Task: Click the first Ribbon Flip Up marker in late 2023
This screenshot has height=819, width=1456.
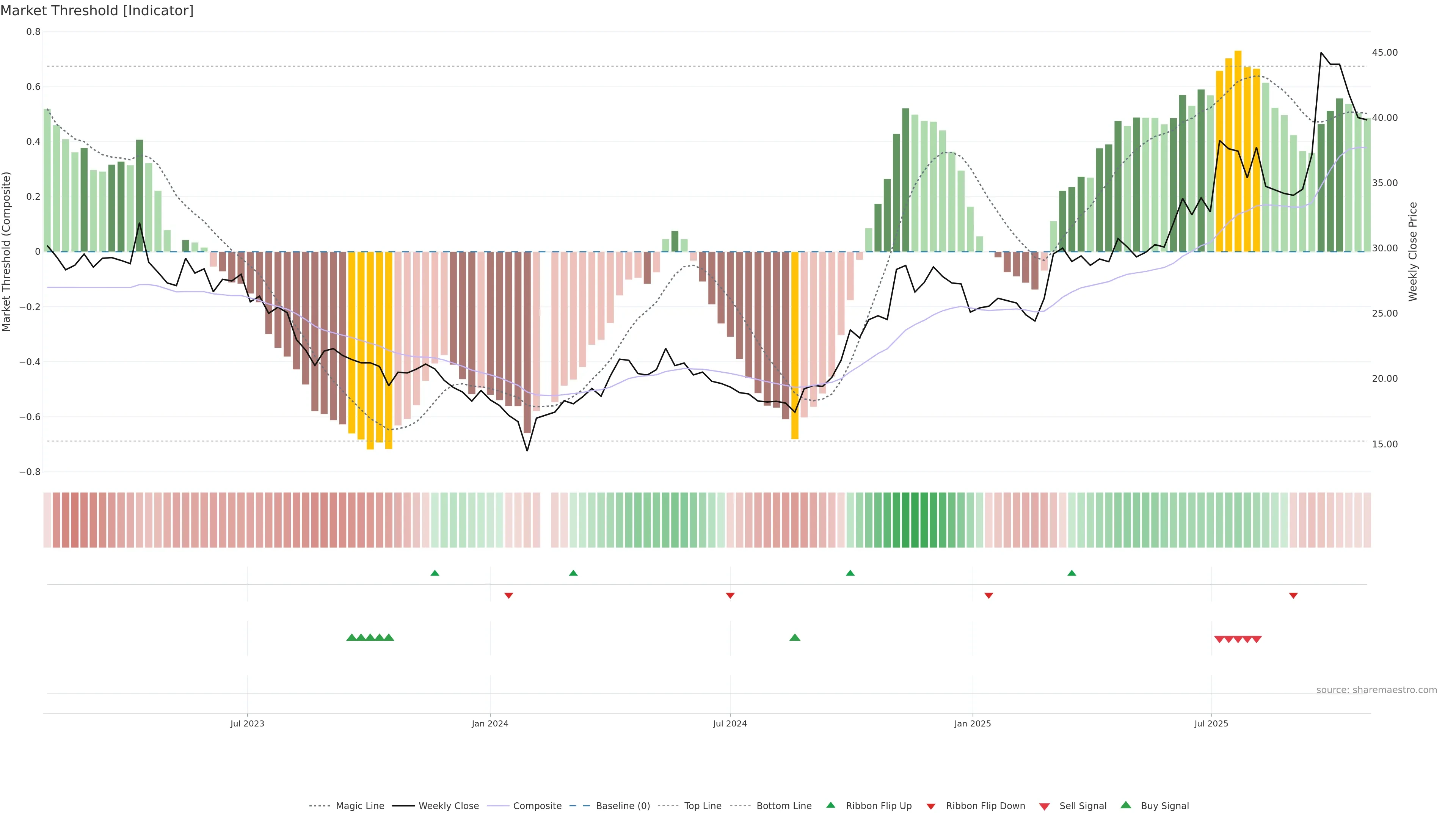Action: tap(435, 573)
